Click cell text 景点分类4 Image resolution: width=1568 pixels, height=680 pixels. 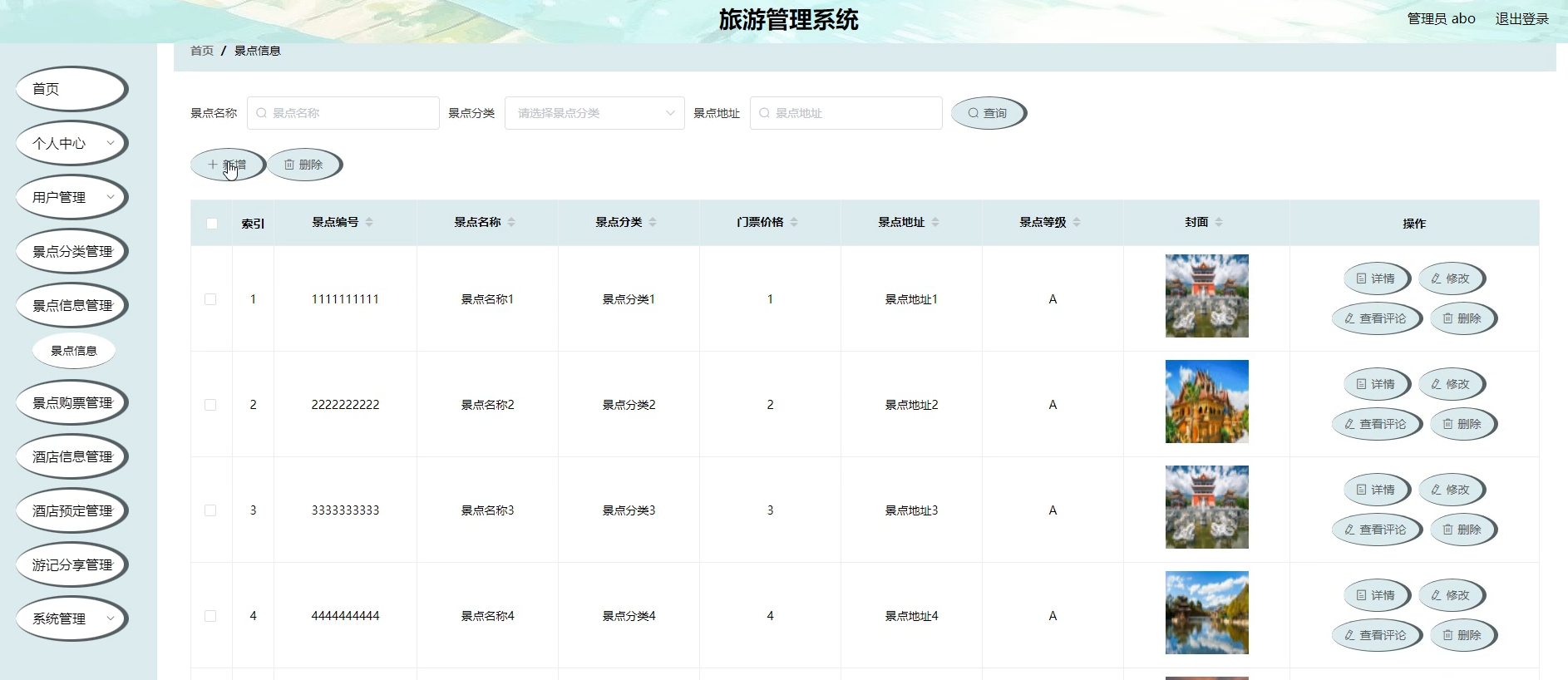[x=629, y=616]
